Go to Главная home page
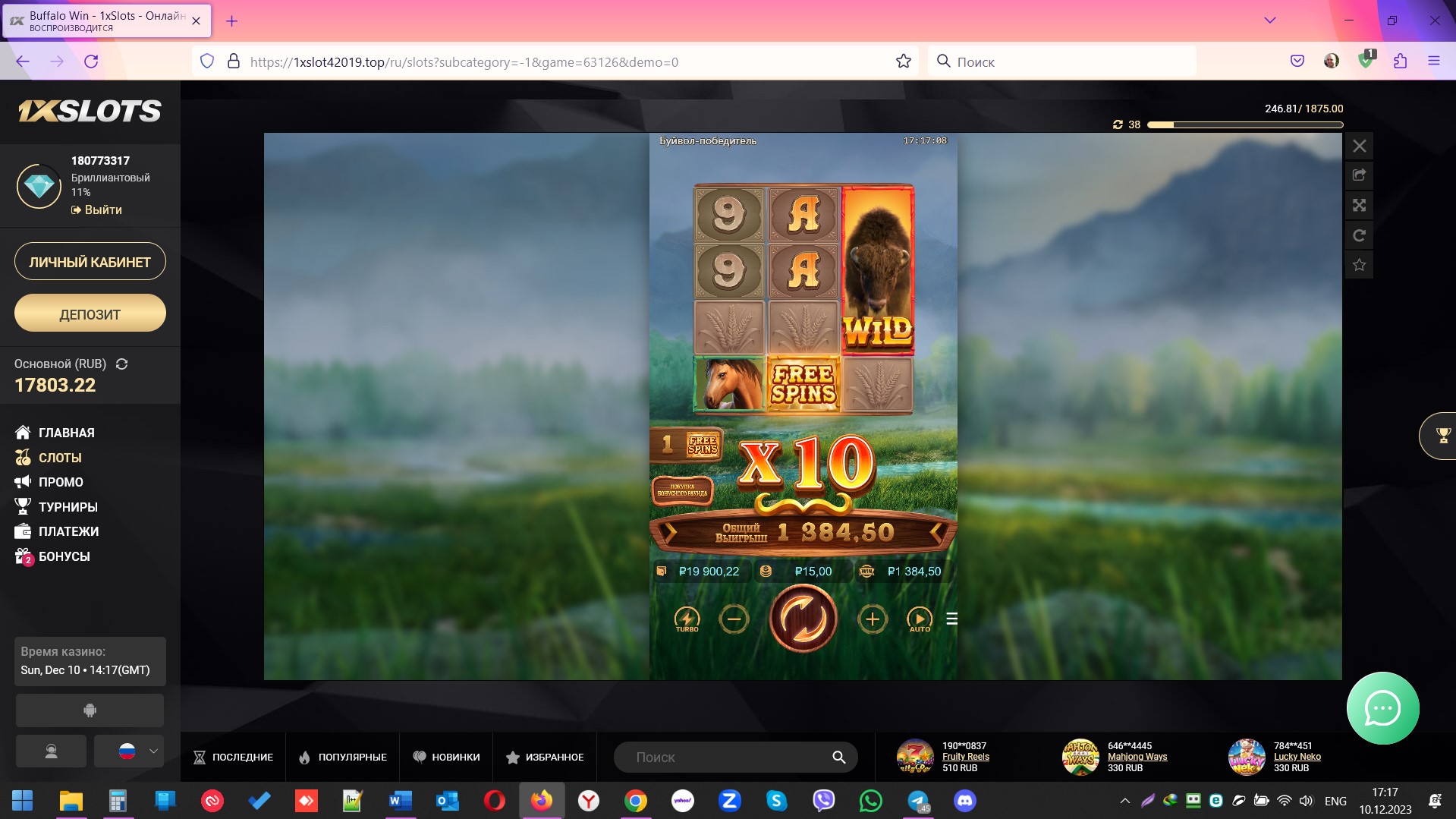Screen dimensions: 1456x819 [55, 433]
